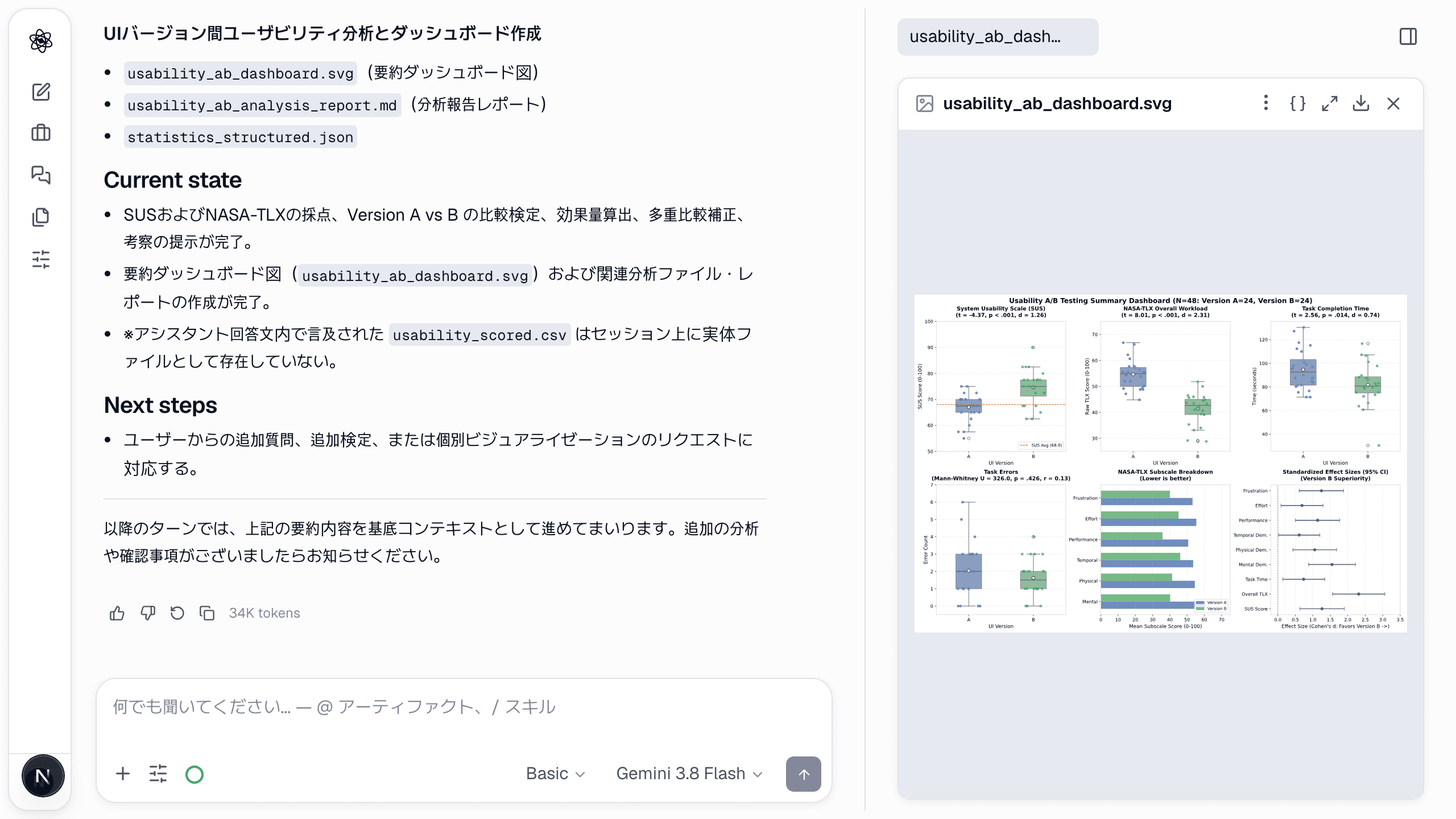Send the message with arrow button
The height and width of the screenshot is (819, 1456).
click(803, 774)
